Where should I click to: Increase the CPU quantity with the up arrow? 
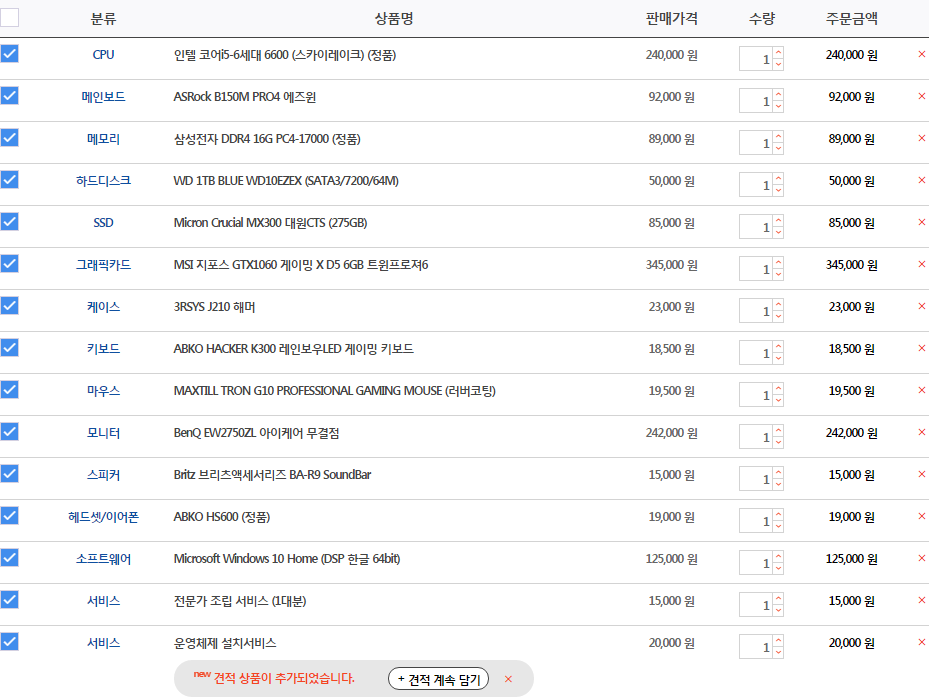[x=779, y=53]
